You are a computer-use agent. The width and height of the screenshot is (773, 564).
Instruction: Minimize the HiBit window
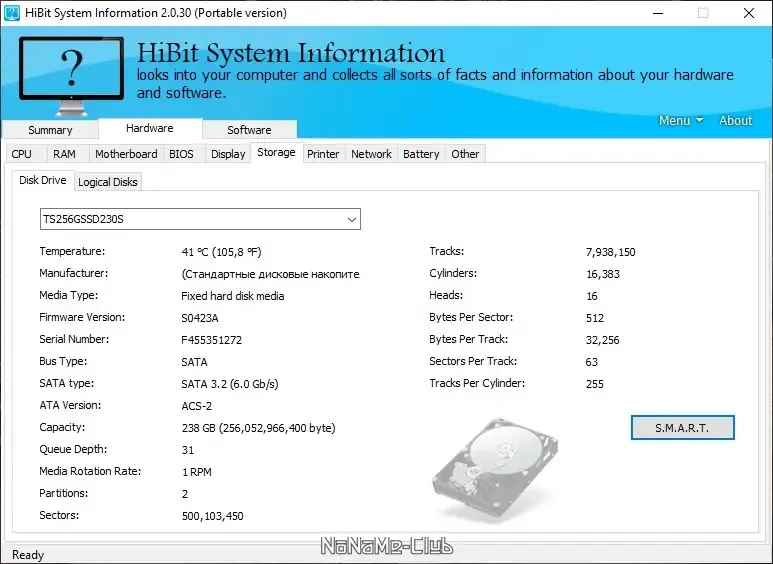click(x=658, y=13)
